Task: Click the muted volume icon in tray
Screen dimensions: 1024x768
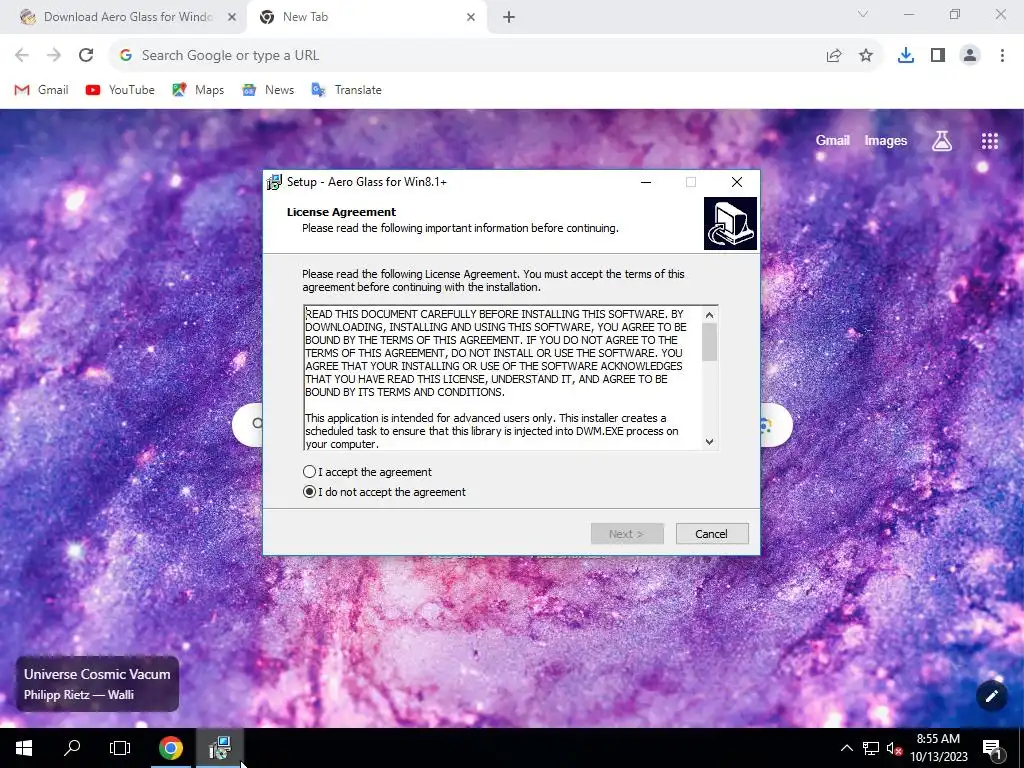Action: click(894, 748)
